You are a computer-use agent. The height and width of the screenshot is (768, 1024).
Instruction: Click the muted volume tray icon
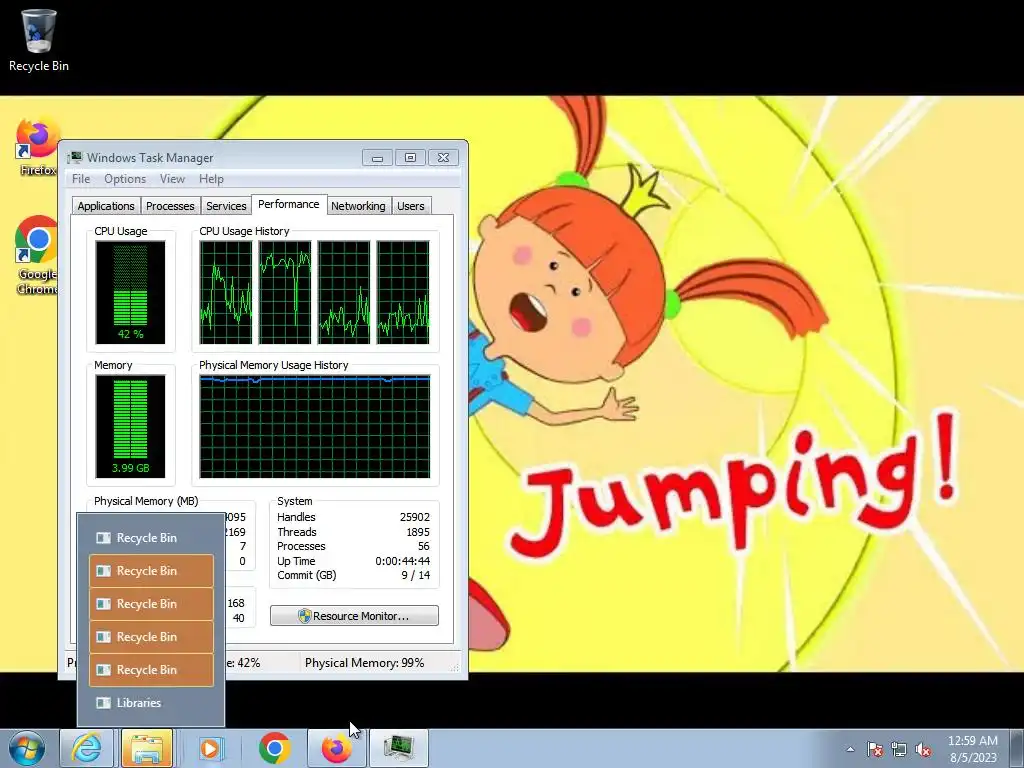pos(923,749)
